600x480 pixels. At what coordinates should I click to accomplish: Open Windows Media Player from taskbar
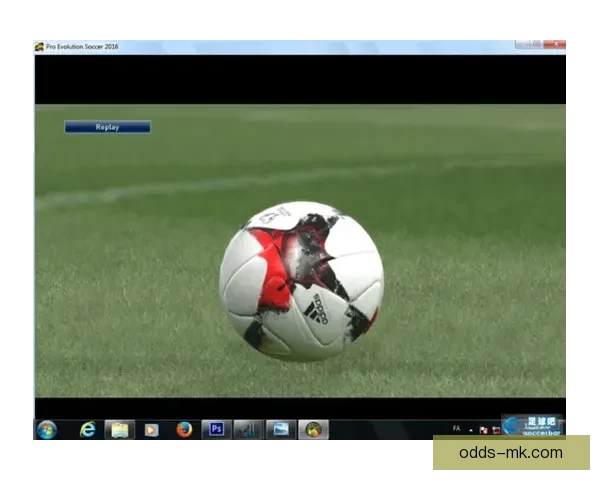152,429
